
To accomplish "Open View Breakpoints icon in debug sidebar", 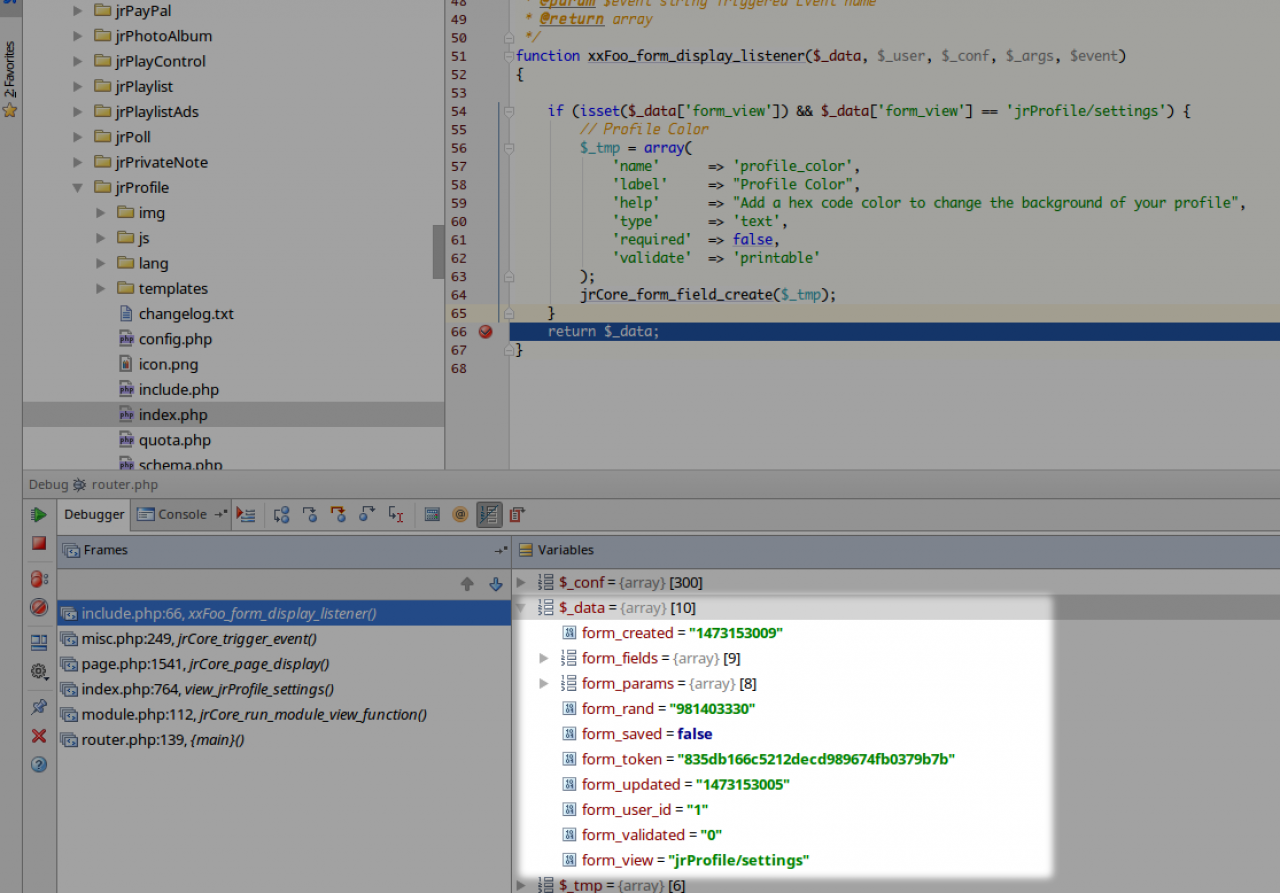I will tap(39, 579).
